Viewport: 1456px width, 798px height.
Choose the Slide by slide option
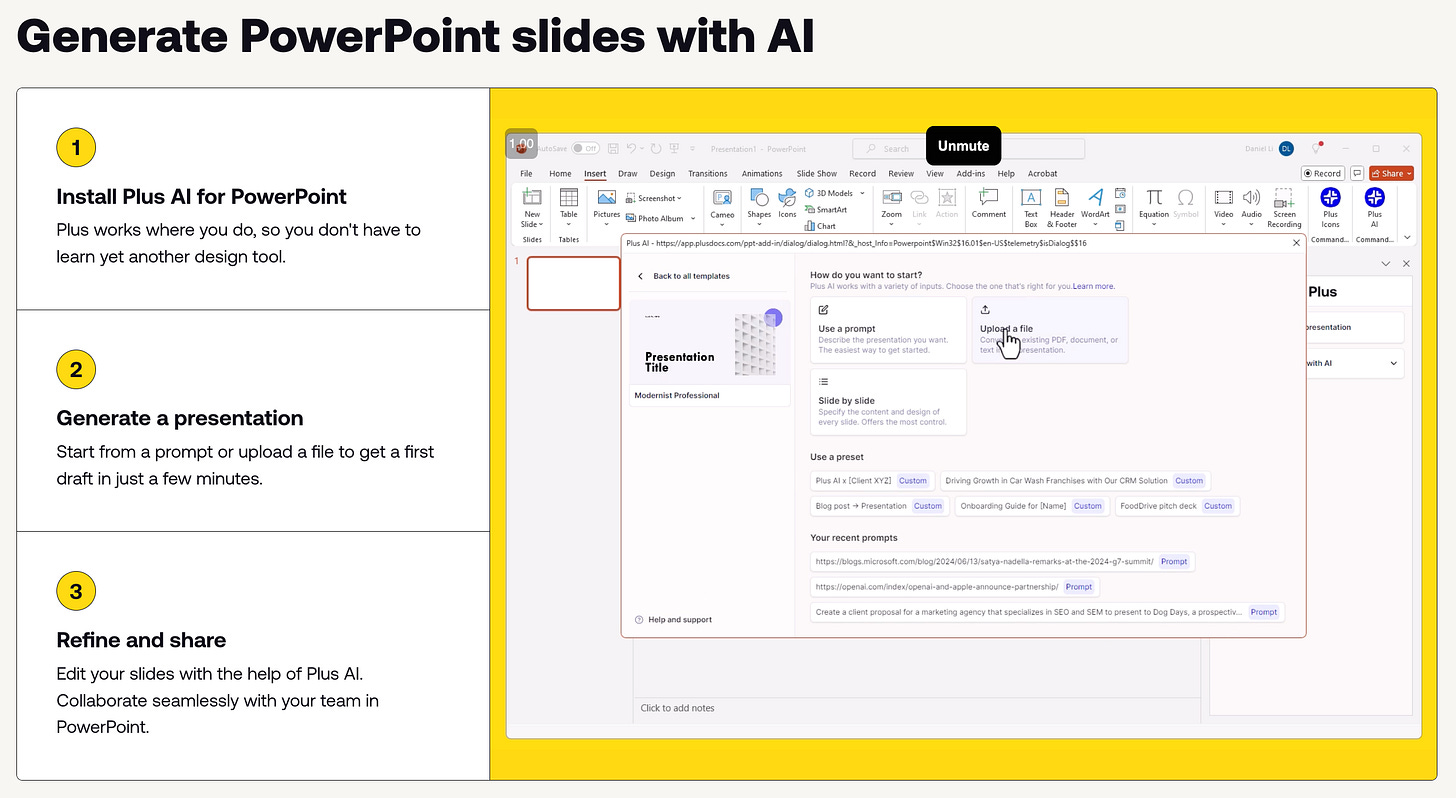click(x=888, y=402)
